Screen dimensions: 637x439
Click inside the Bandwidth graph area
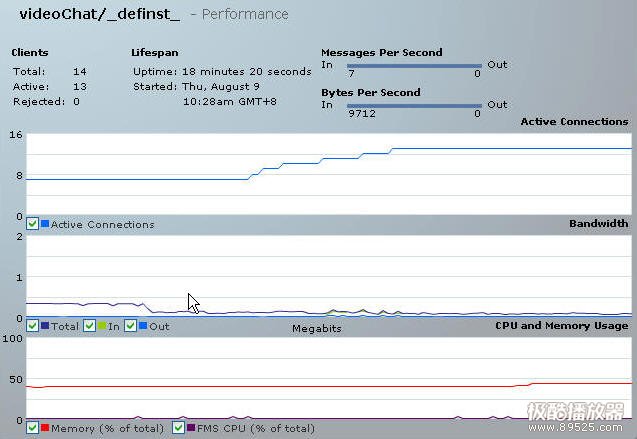330,276
